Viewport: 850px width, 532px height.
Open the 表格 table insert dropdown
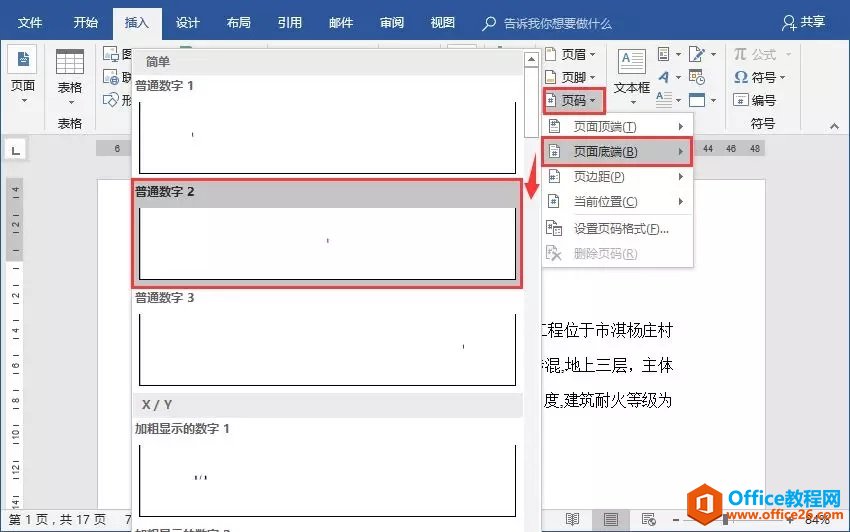(x=70, y=77)
